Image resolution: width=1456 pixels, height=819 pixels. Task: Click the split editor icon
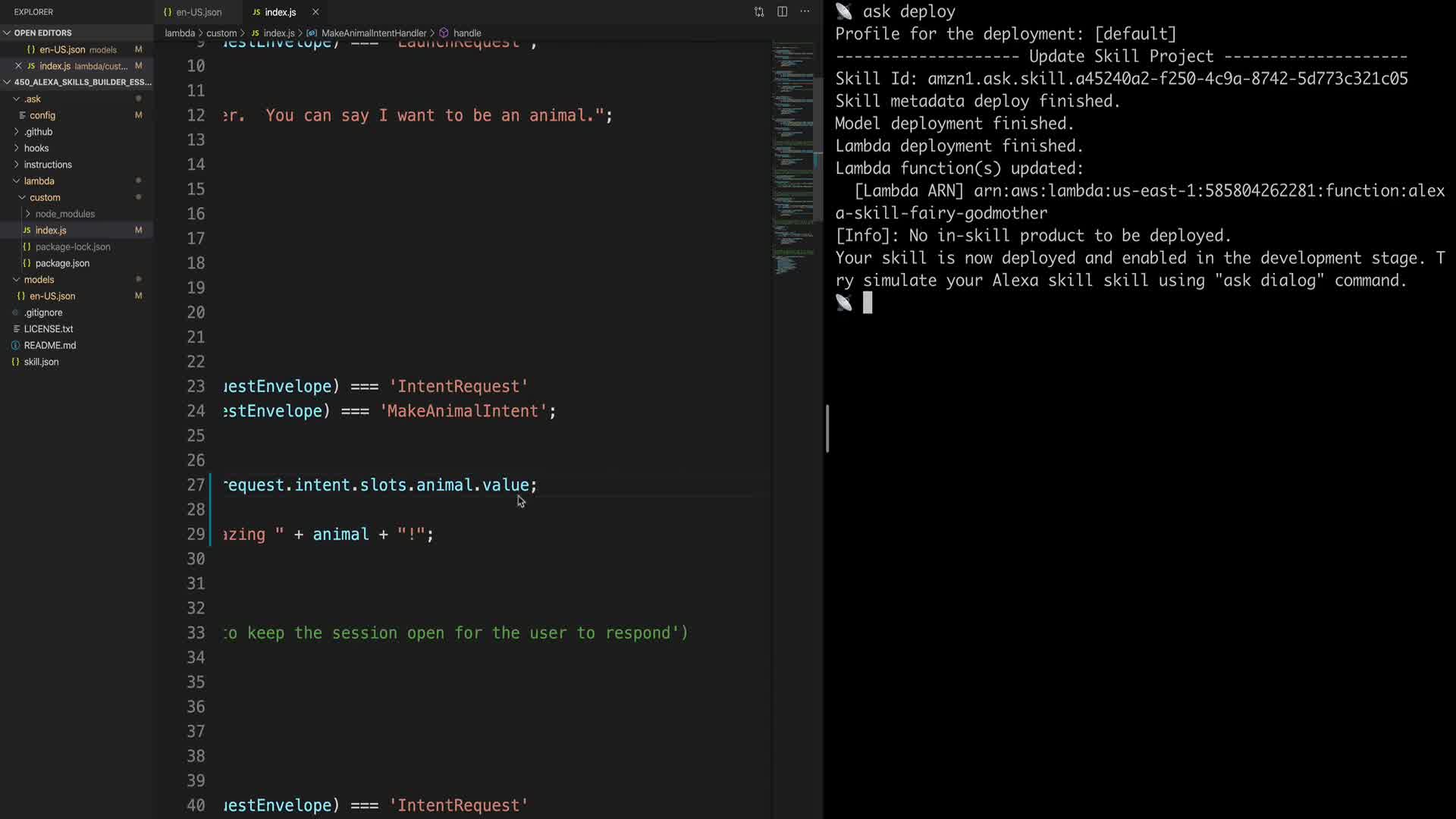pos(782,11)
